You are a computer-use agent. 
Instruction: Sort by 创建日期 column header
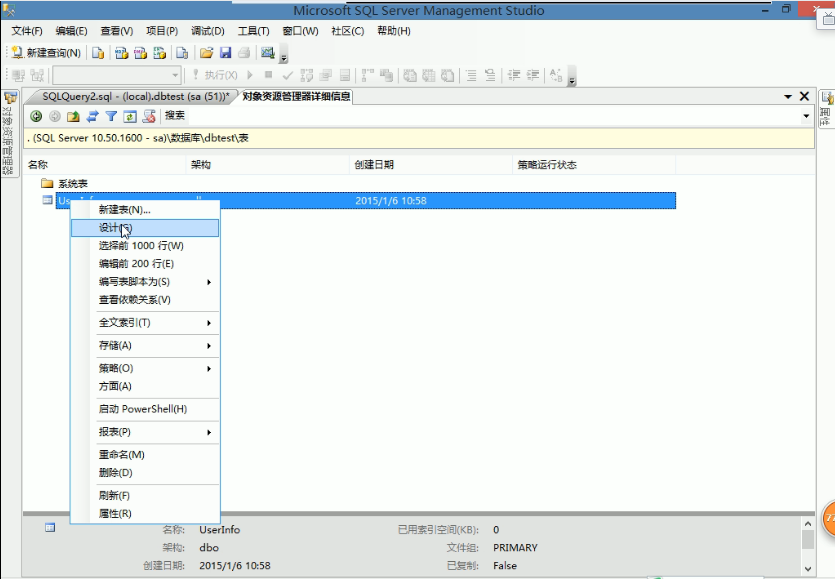coord(430,165)
